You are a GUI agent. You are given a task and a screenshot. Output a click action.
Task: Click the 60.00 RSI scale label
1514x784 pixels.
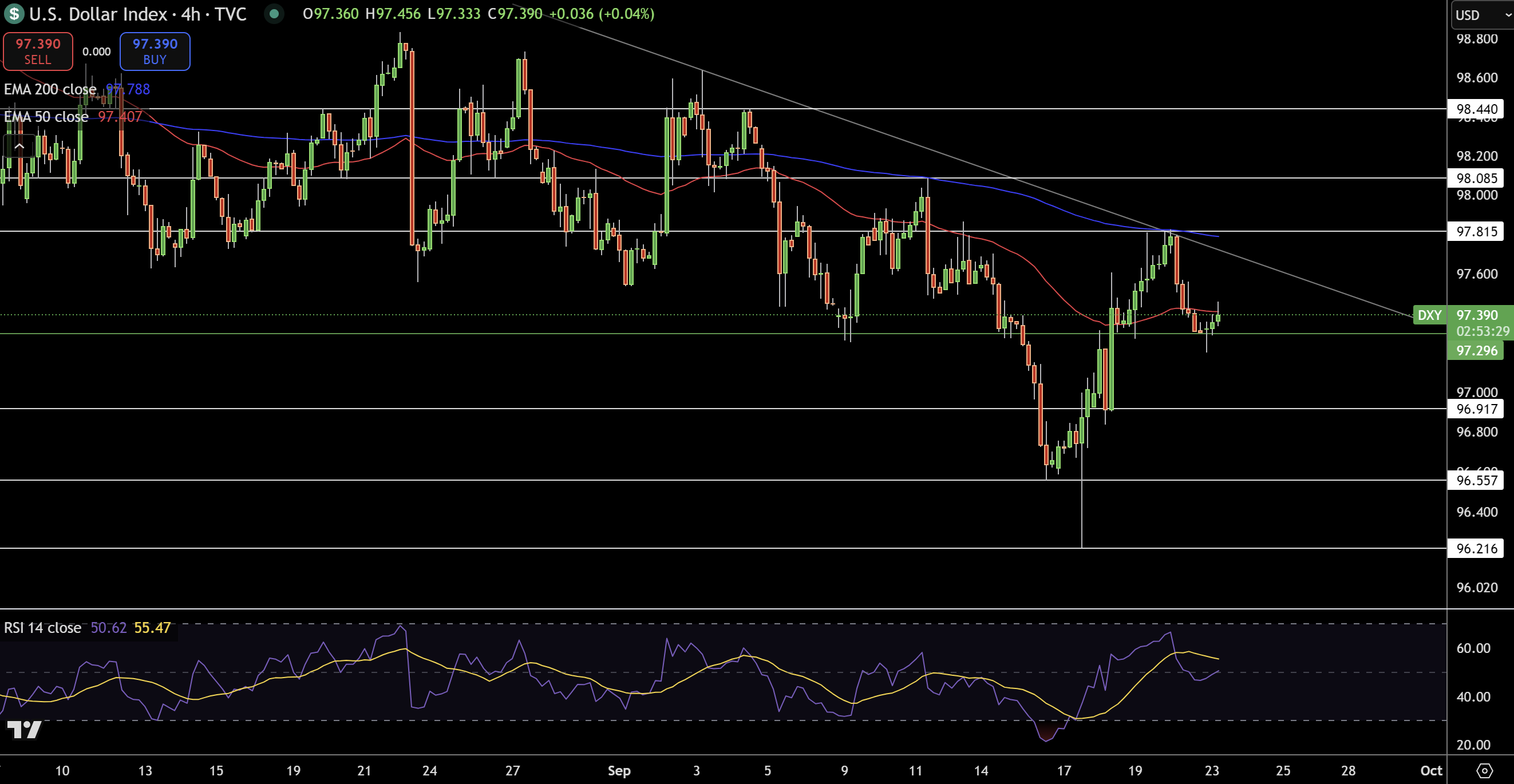(1473, 648)
